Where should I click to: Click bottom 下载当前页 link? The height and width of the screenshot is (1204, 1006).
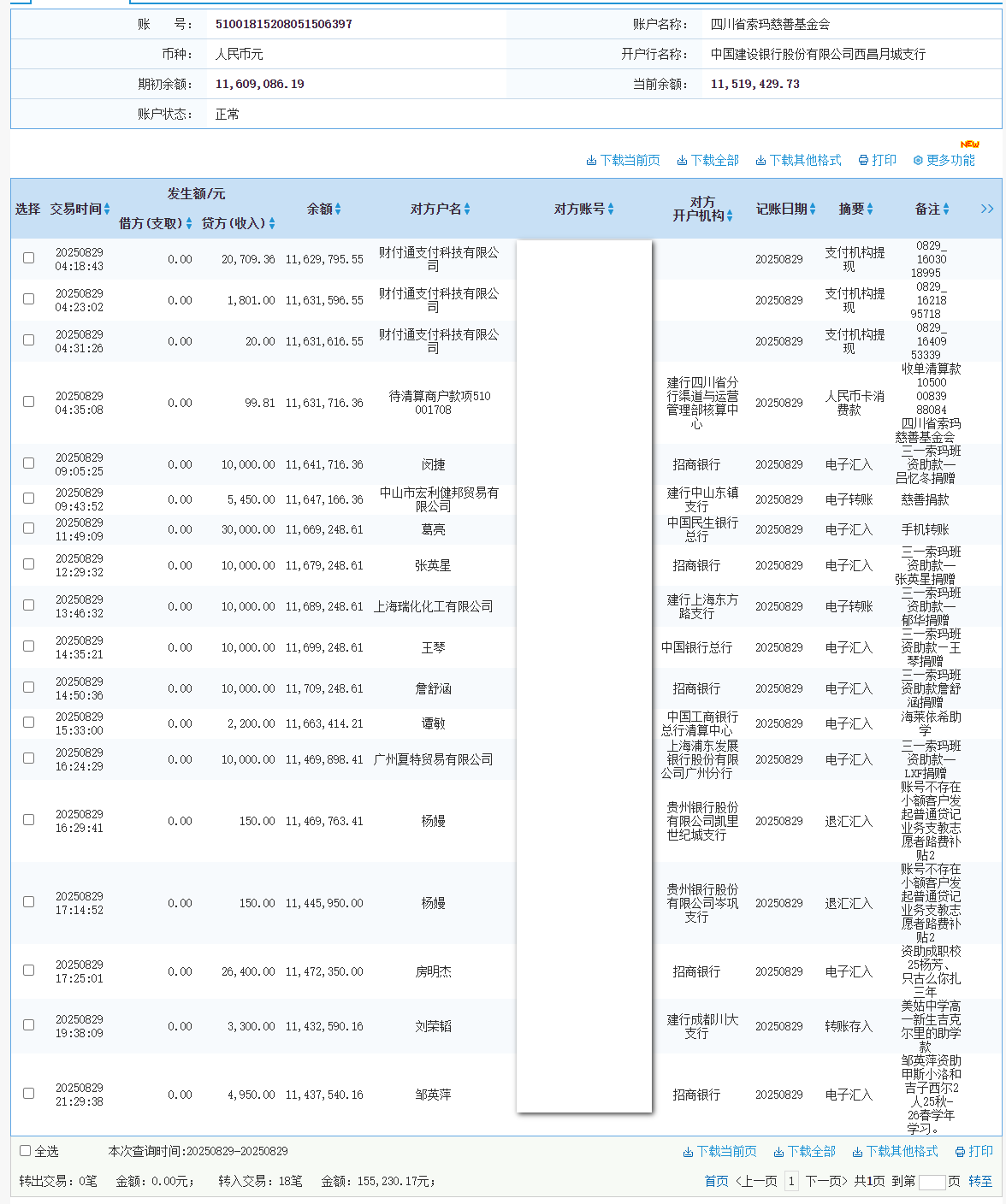(x=719, y=1152)
